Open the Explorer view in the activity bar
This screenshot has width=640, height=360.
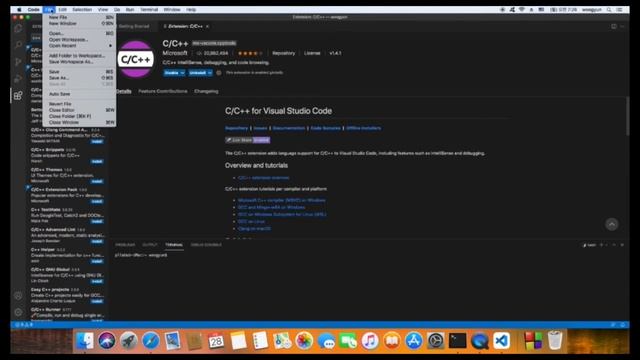pos(18,28)
